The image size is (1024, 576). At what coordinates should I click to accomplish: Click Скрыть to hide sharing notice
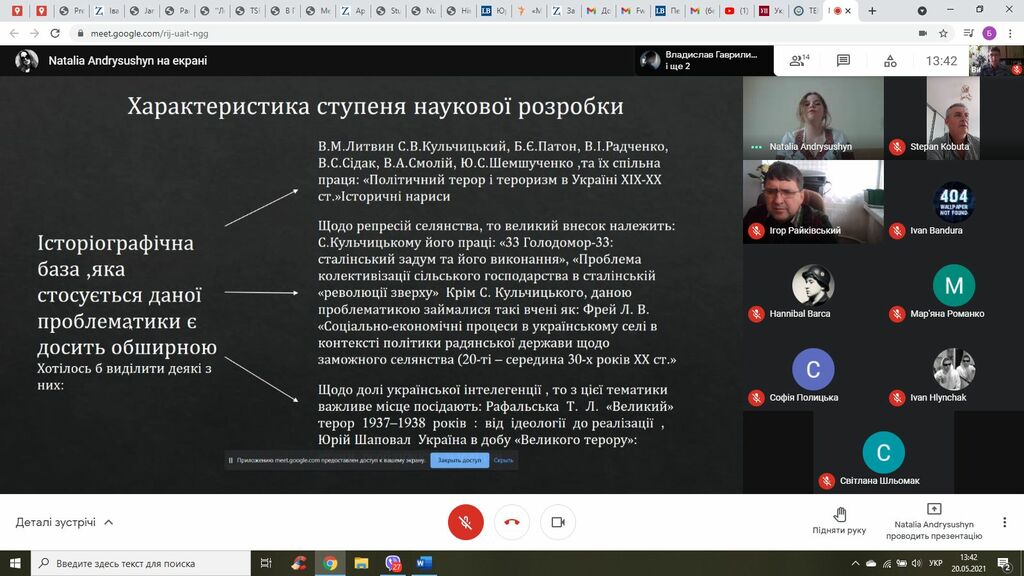tap(503, 461)
